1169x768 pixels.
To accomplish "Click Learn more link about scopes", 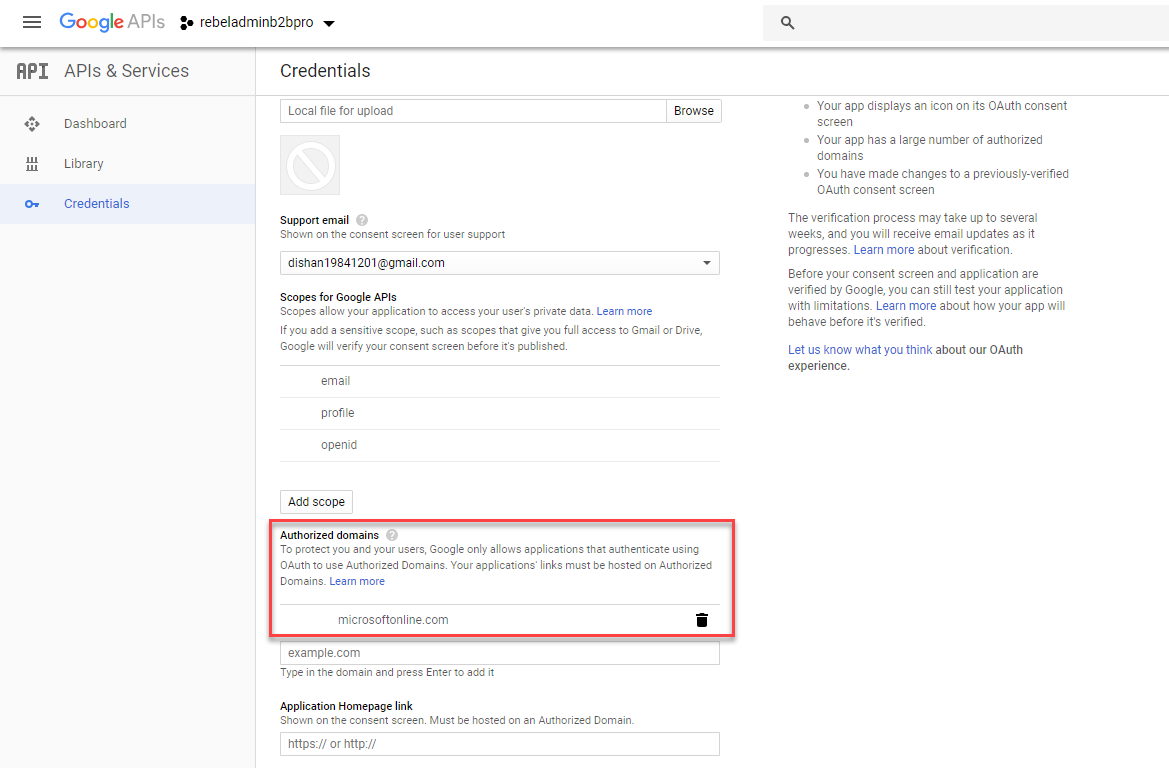I will tap(624, 312).
